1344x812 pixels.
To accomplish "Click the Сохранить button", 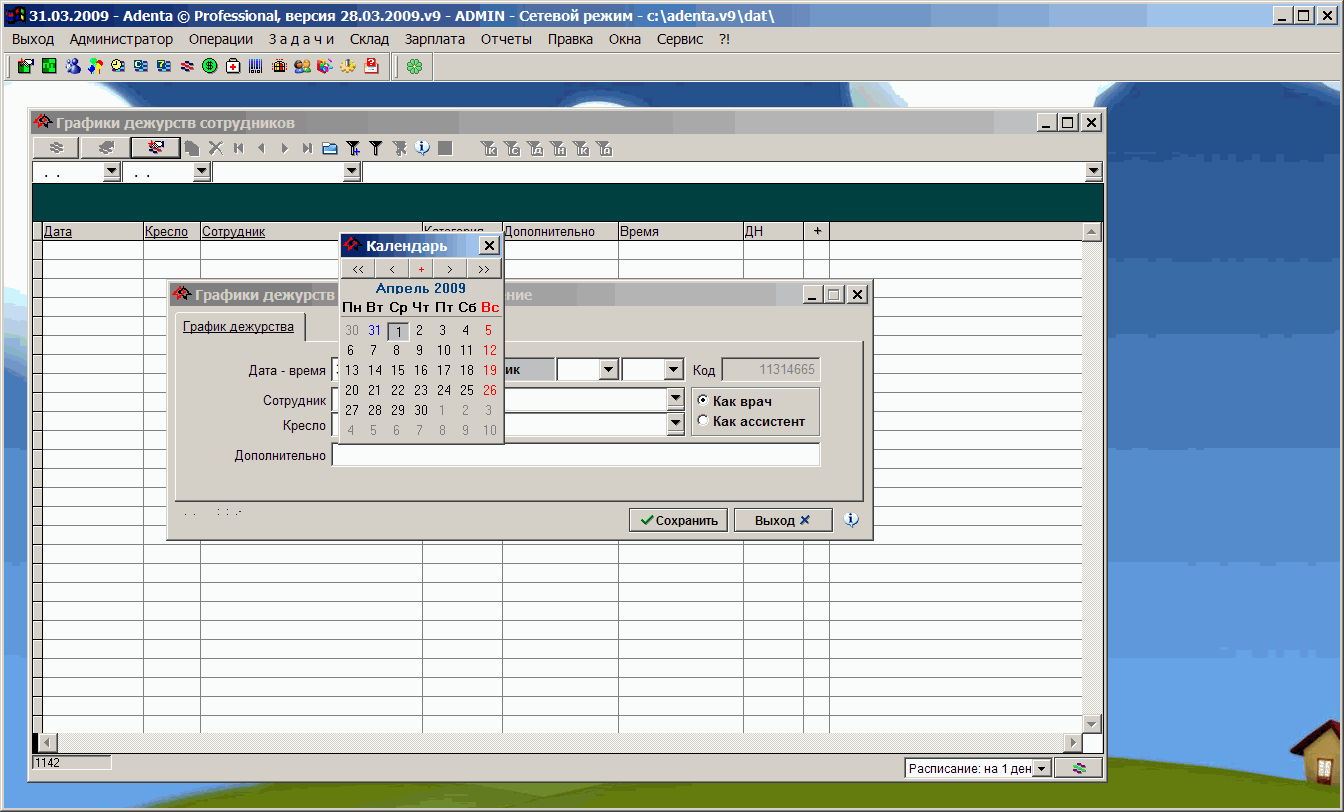I will click(679, 520).
